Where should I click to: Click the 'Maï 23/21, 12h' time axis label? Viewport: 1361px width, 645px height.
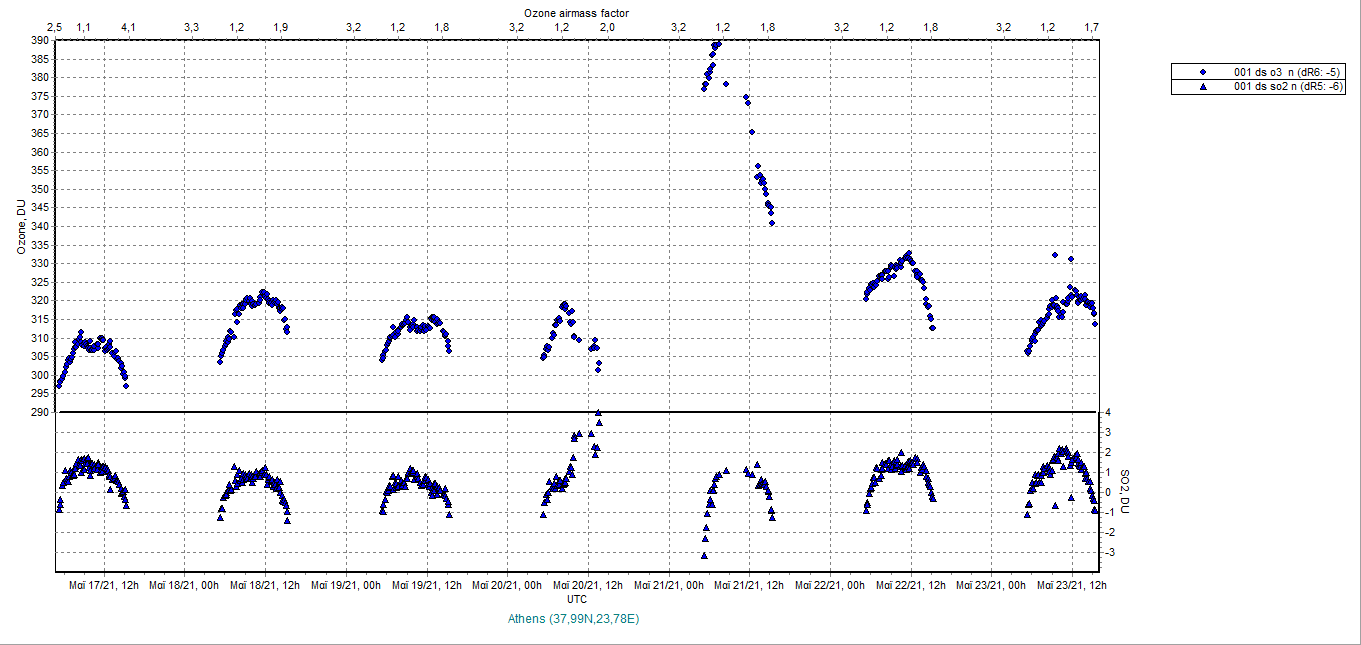pos(1071,585)
